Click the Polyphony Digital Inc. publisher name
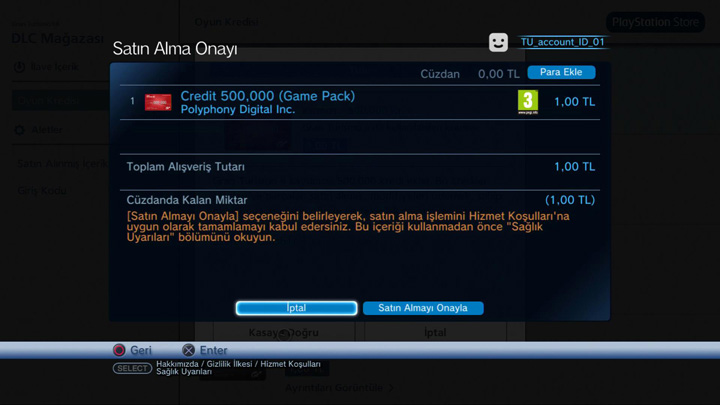The image size is (720, 405). (237, 110)
